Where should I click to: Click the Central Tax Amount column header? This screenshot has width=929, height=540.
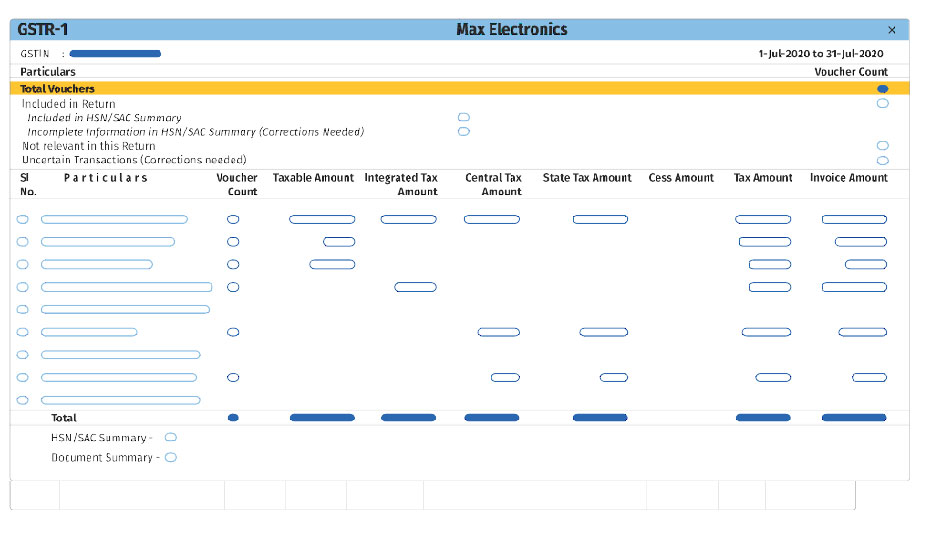click(493, 184)
